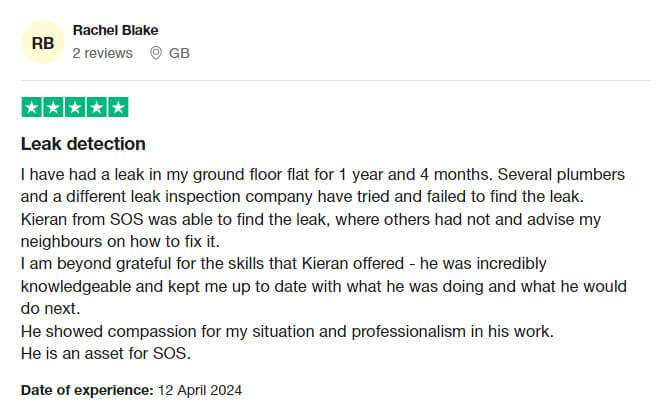Click the line "neighbours on how to fix it."
The height and width of the screenshot is (415, 672).
[x=120, y=240]
